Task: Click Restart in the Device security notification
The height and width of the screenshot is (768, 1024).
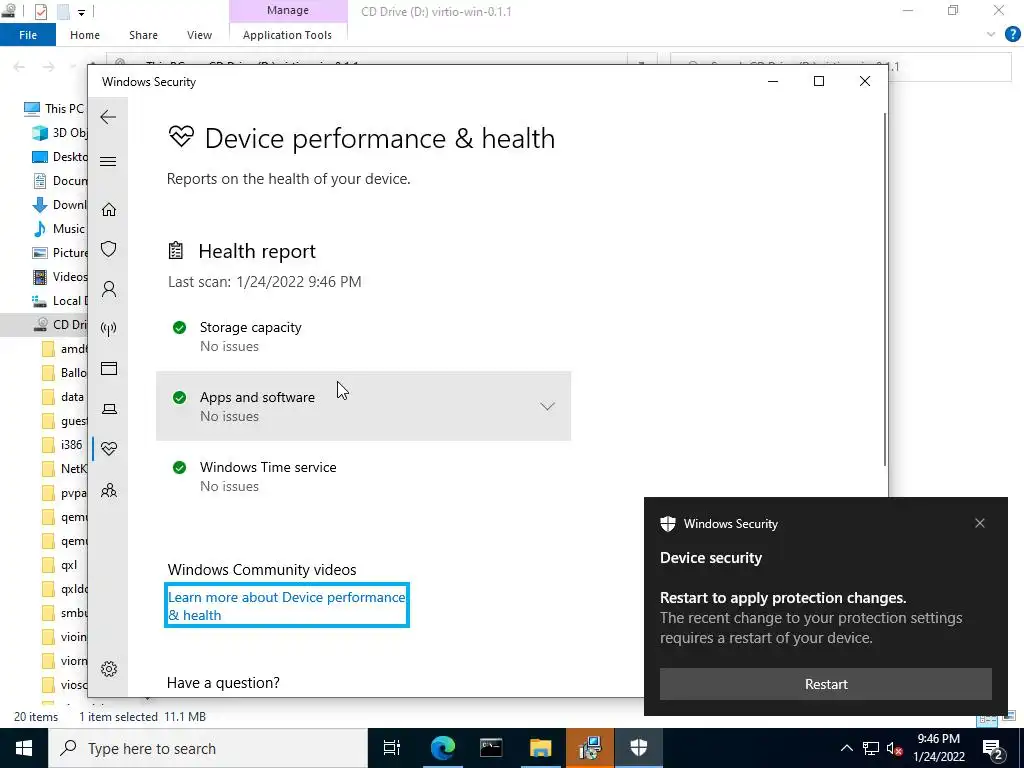Action: coord(825,684)
